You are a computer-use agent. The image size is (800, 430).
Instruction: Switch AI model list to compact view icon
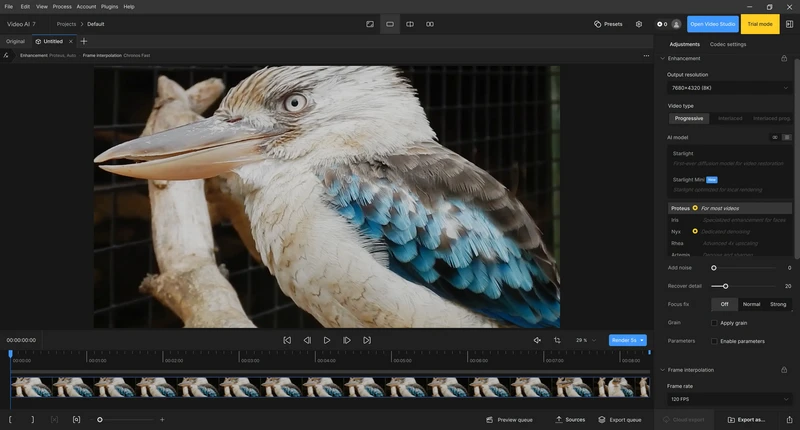point(774,137)
